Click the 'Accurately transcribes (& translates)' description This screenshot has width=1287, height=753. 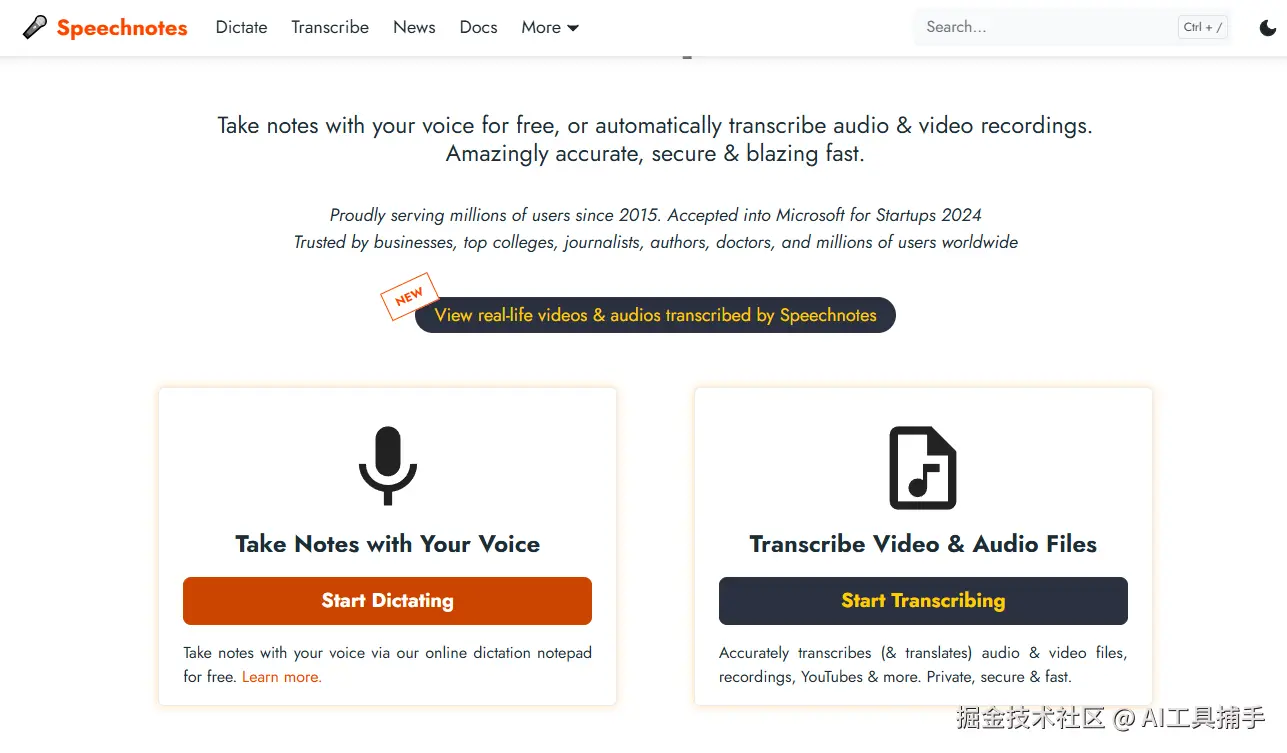pos(923,665)
